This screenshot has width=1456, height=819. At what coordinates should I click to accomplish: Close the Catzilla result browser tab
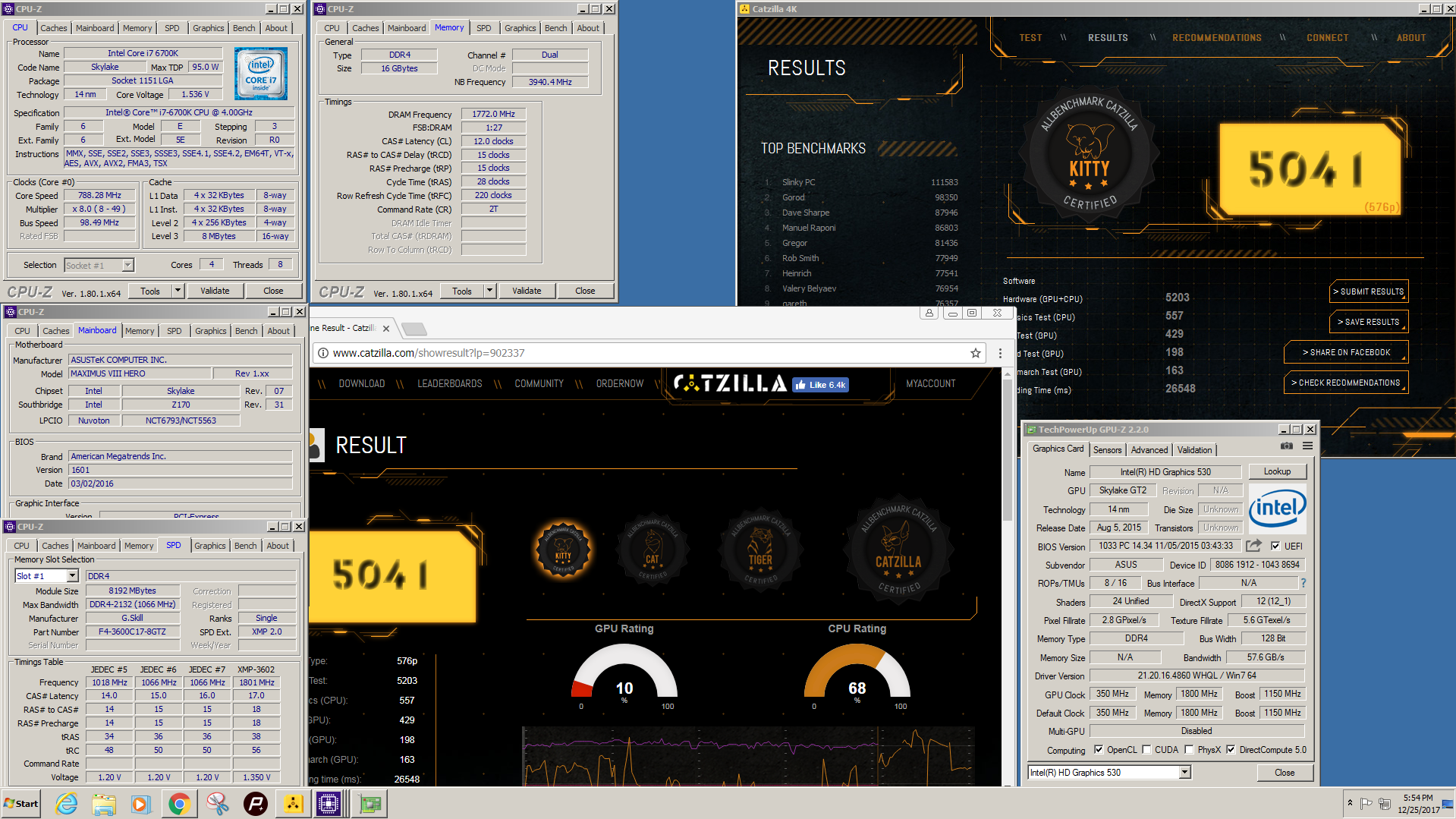point(386,329)
